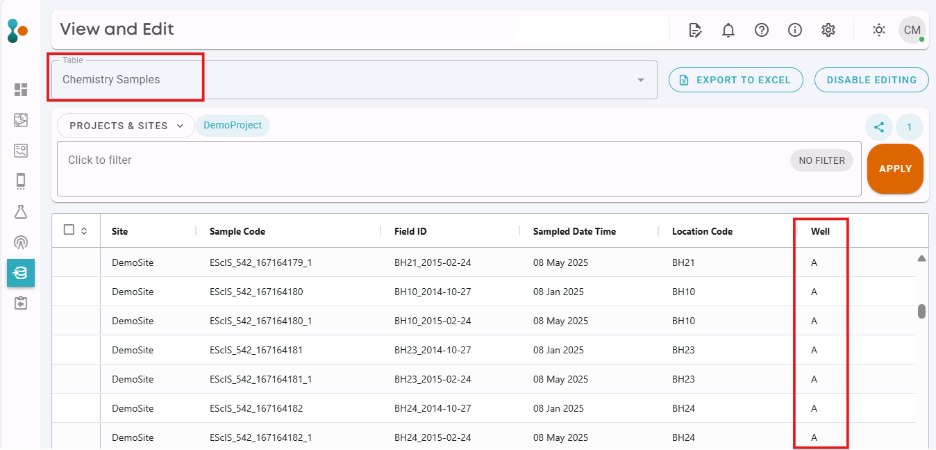936x450 pixels.
Task: Click the Sample Code column header
Action: coord(237,231)
